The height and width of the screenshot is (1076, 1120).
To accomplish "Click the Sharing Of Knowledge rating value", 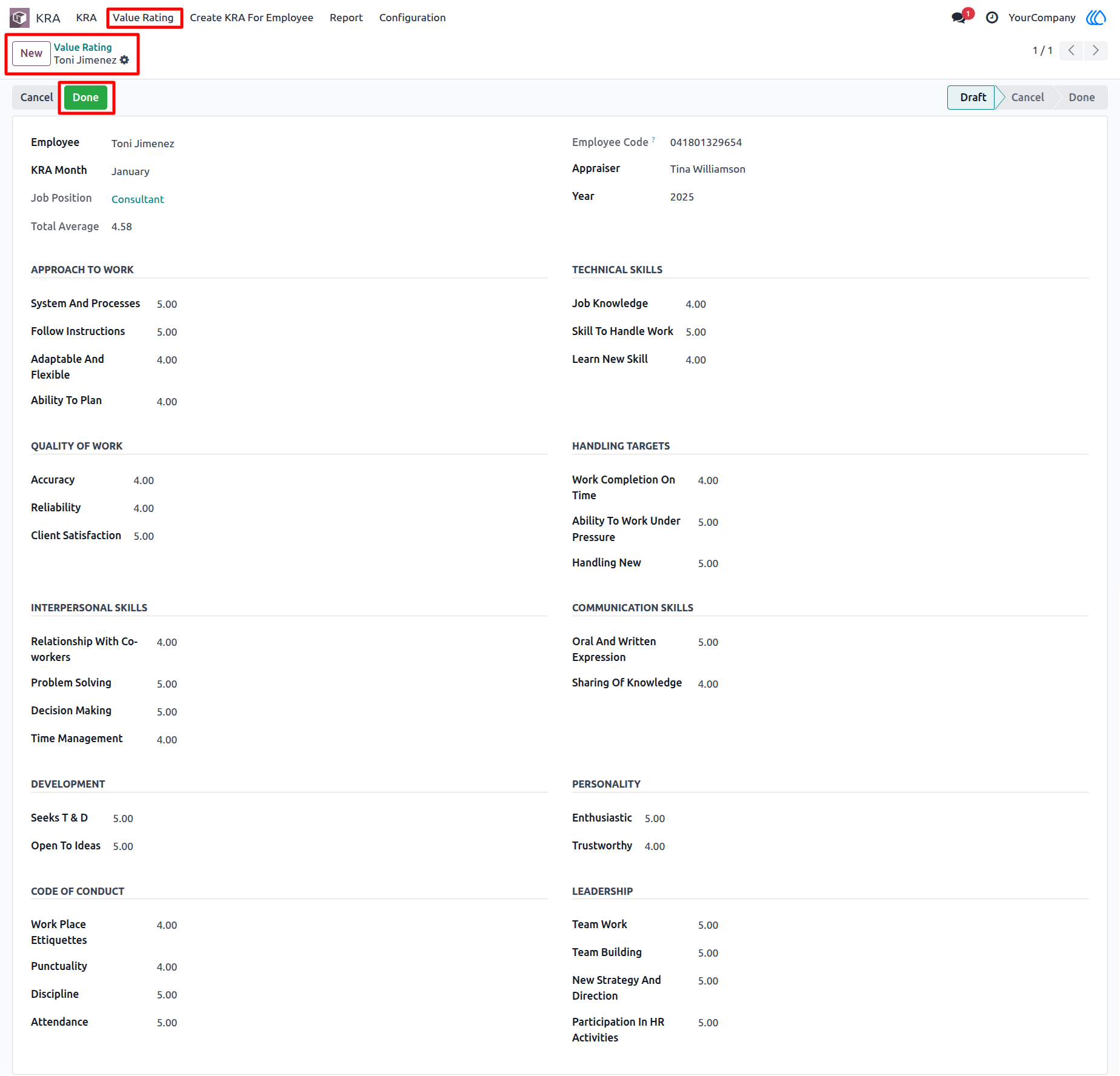I will pyautogui.click(x=708, y=684).
